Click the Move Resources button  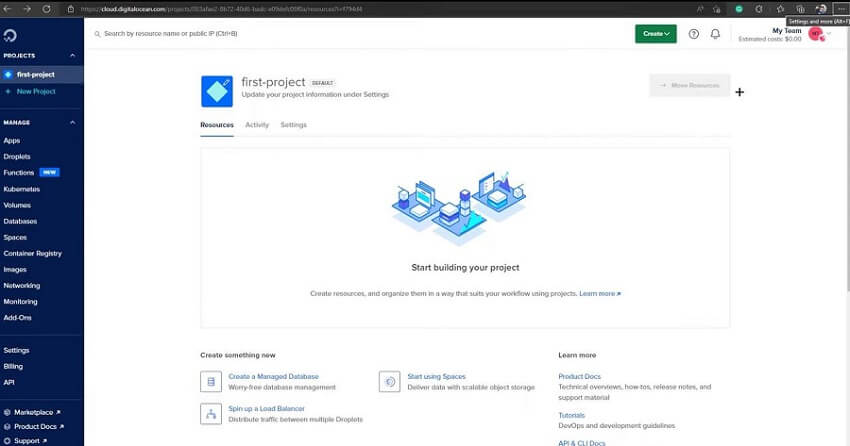(x=689, y=85)
